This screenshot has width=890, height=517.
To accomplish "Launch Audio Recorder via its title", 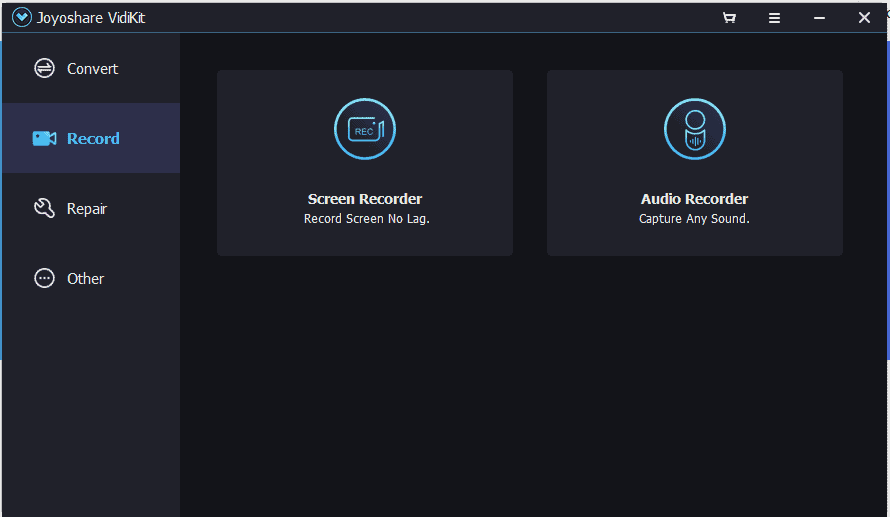I will (694, 199).
